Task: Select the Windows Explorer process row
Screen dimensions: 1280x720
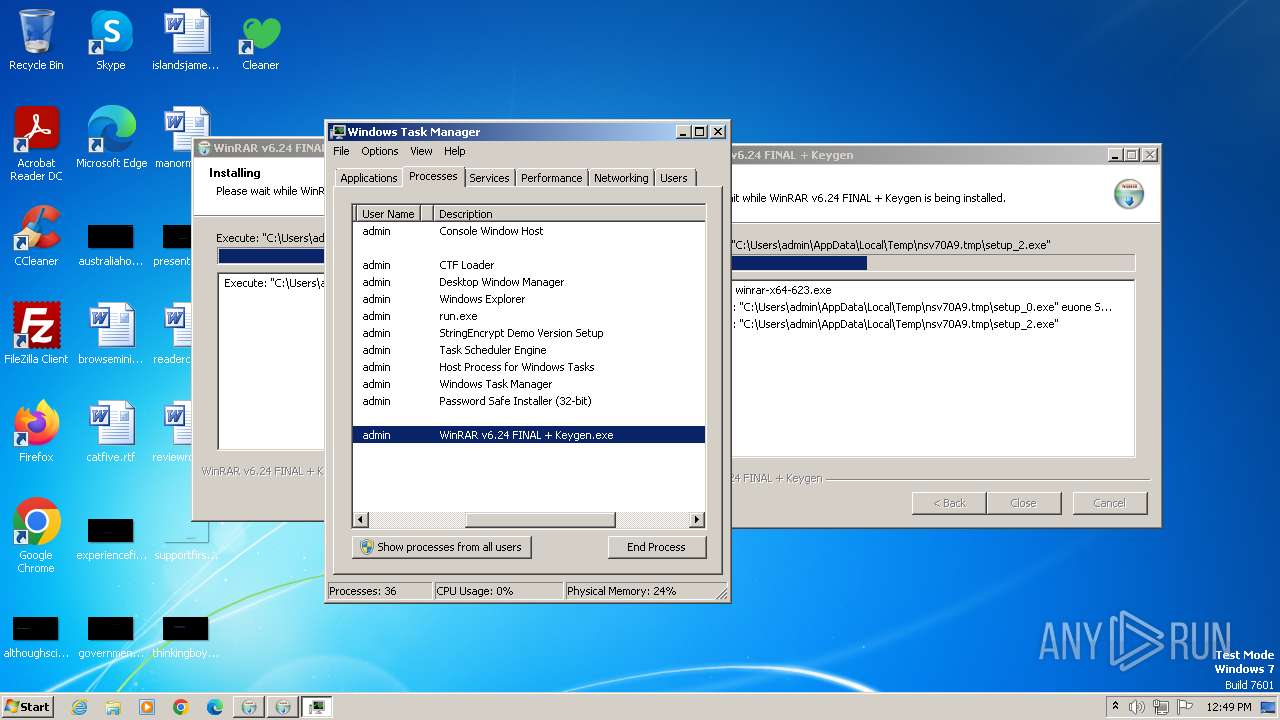Action: coord(529,299)
